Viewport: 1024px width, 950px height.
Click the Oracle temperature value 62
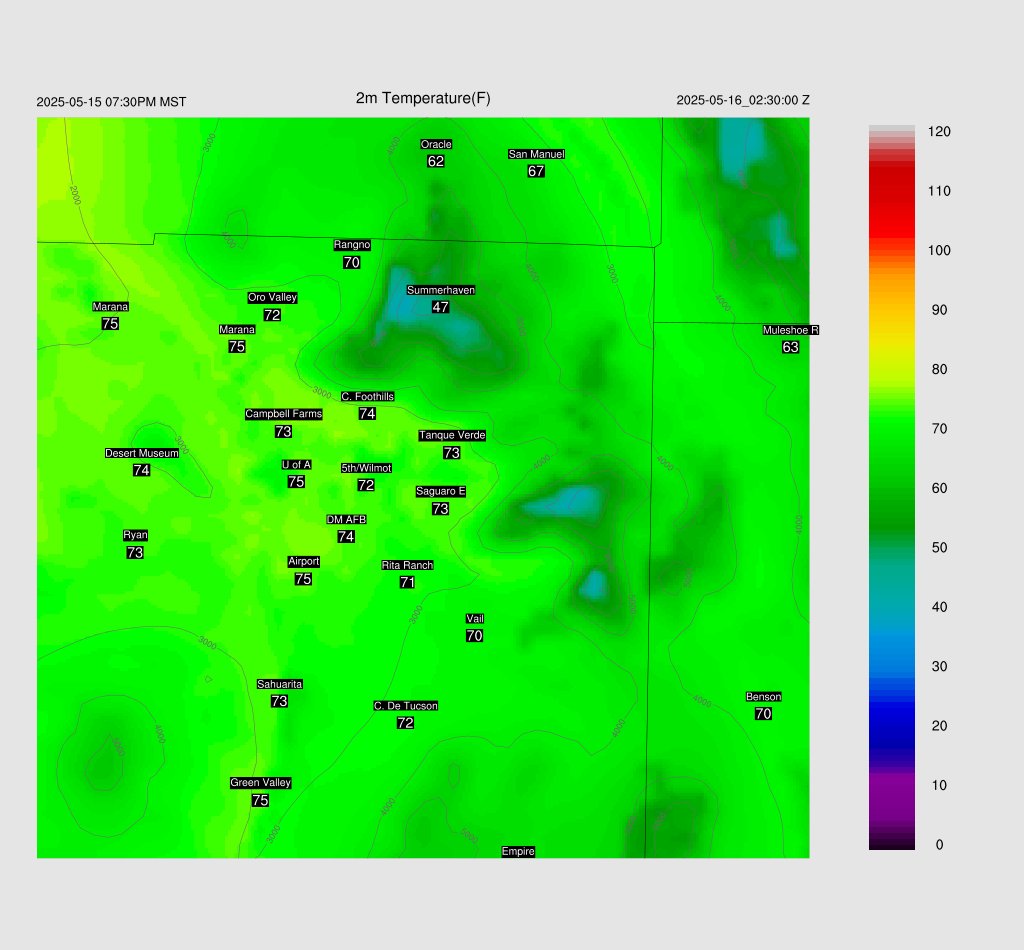[x=436, y=161]
